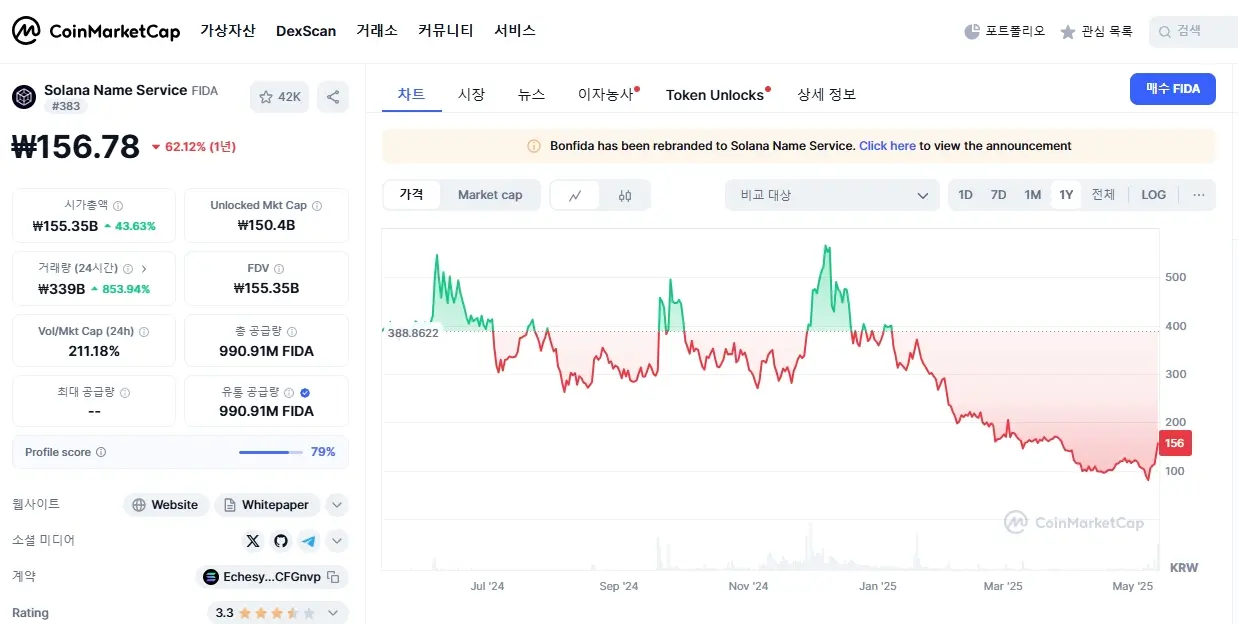Switch to the 상세 정보 tab
The height and width of the screenshot is (624, 1238).
826,94
